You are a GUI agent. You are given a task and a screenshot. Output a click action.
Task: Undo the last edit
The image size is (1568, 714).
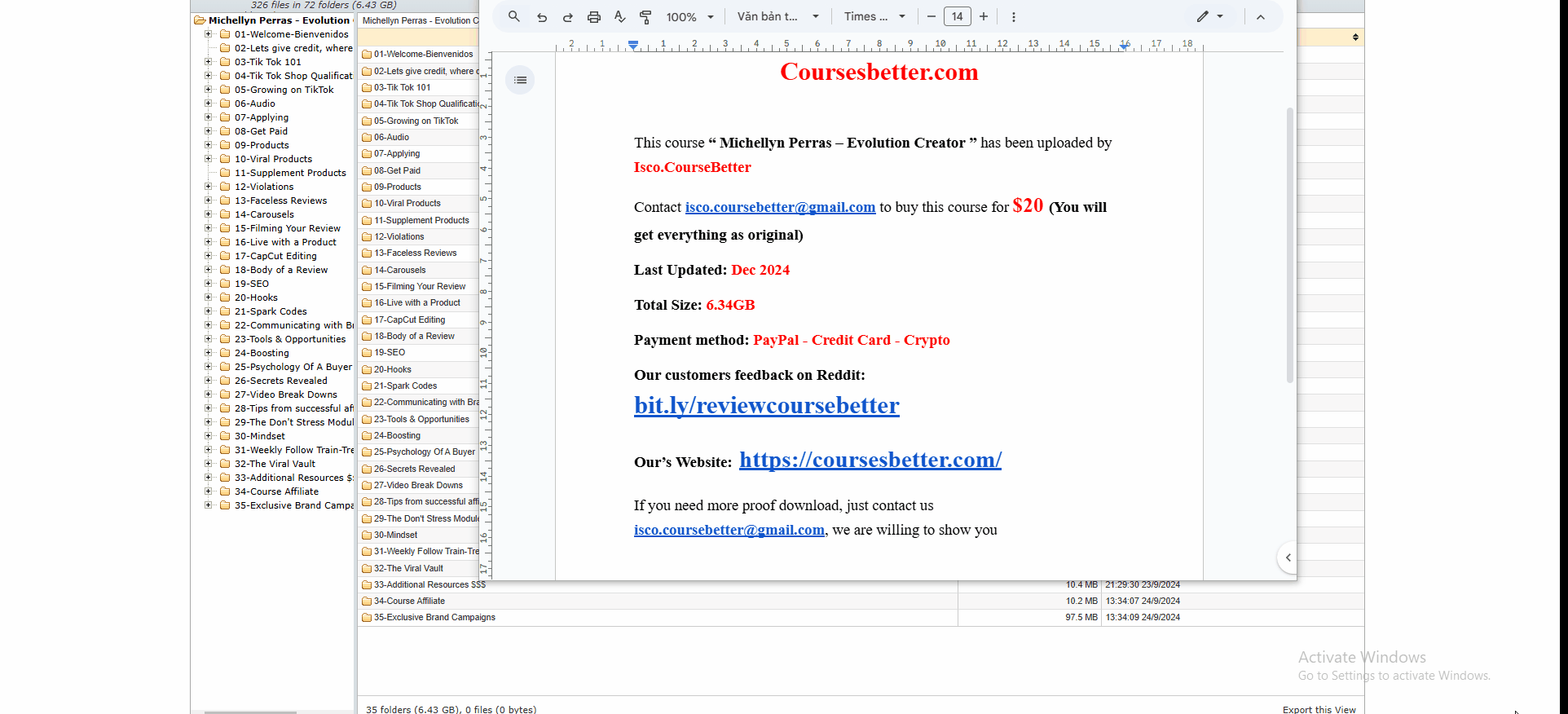(x=542, y=17)
